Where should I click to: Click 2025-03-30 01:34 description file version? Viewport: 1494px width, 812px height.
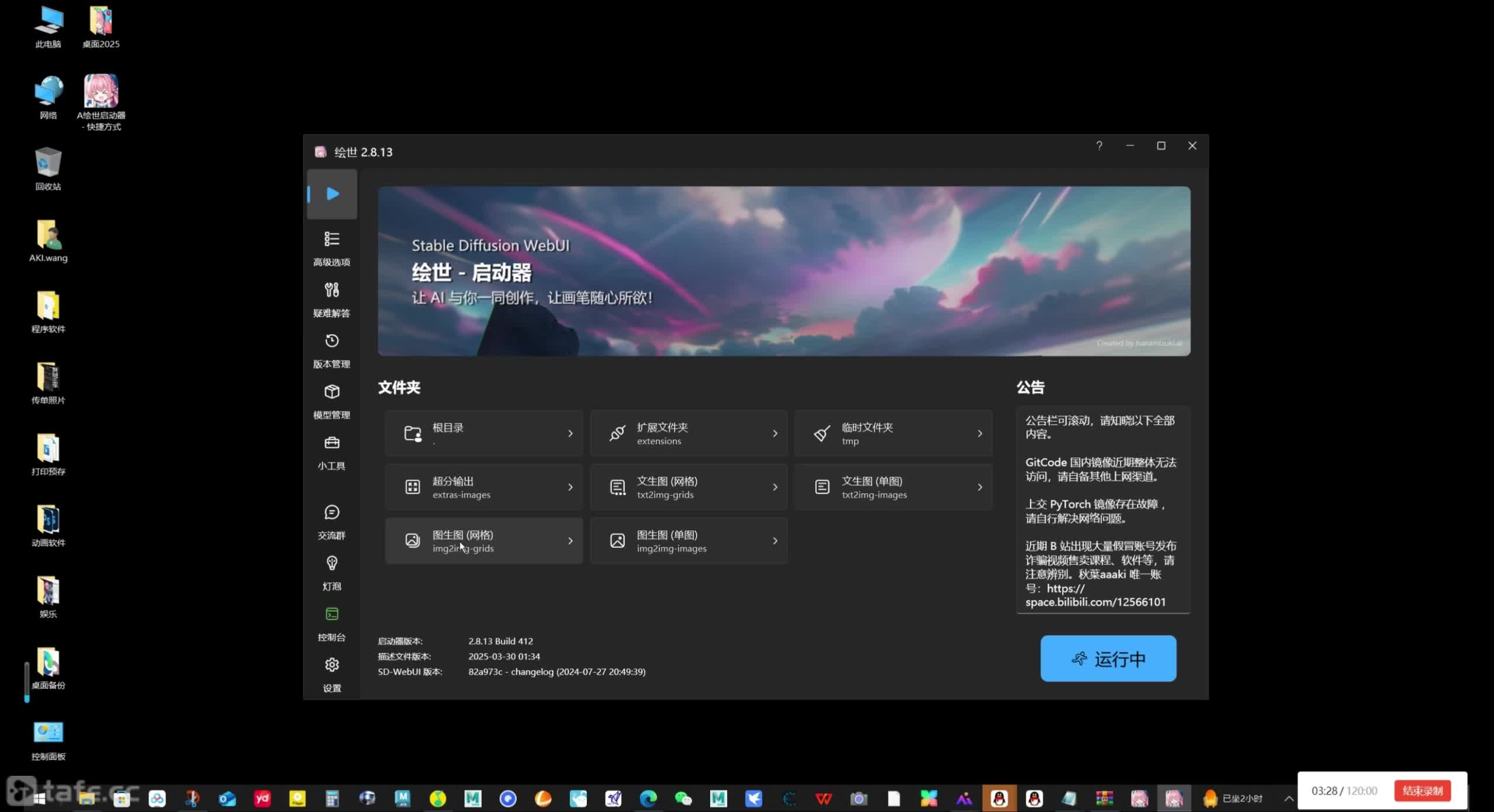coord(504,656)
